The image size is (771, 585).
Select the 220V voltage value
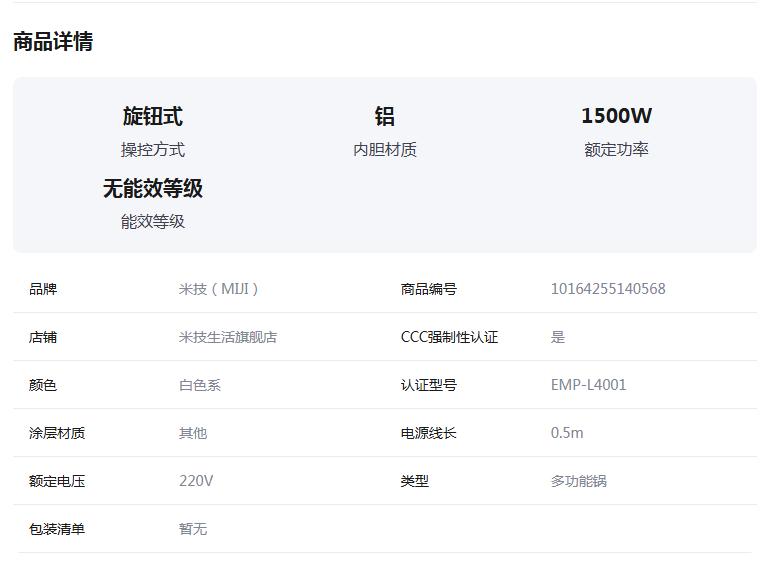196,480
